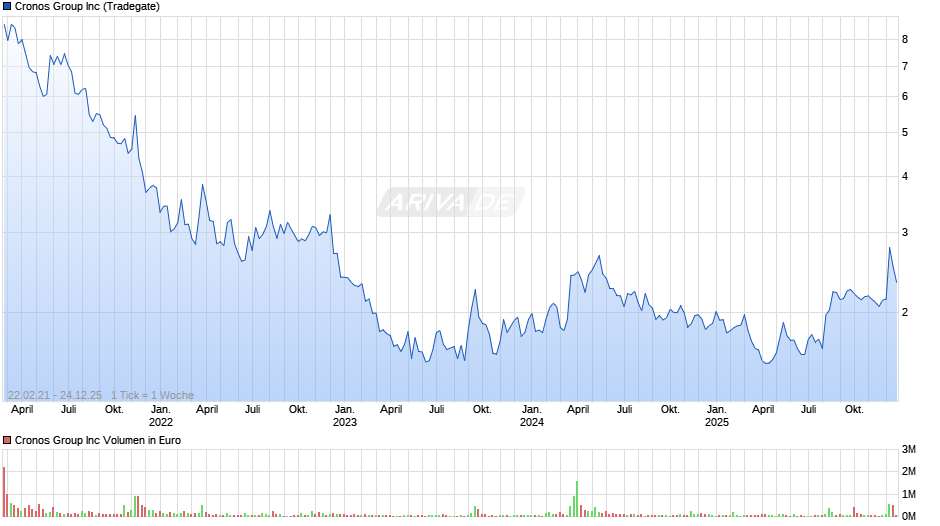Click the tall red volume bar at February 2021
Viewport: 940px width, 526px height.
point(4,492)
